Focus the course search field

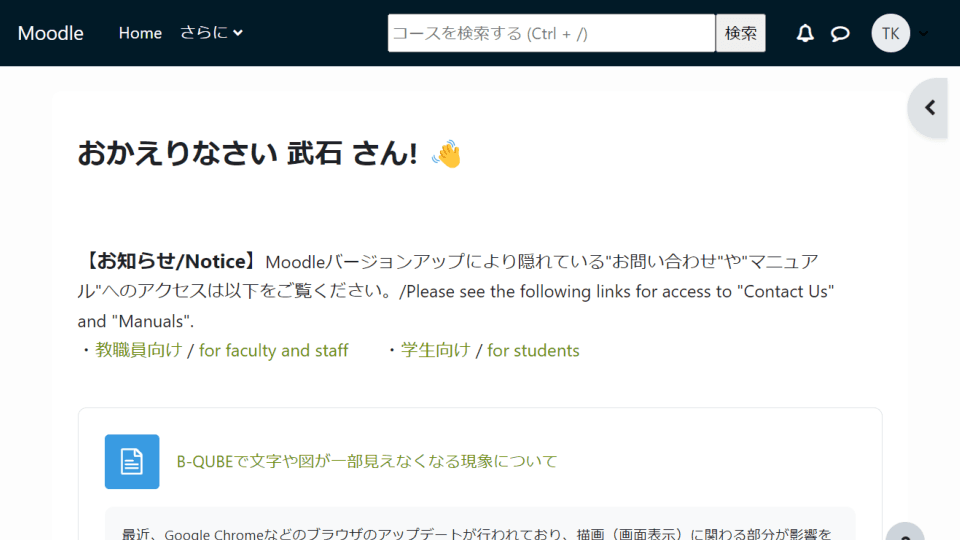[551, 33]
